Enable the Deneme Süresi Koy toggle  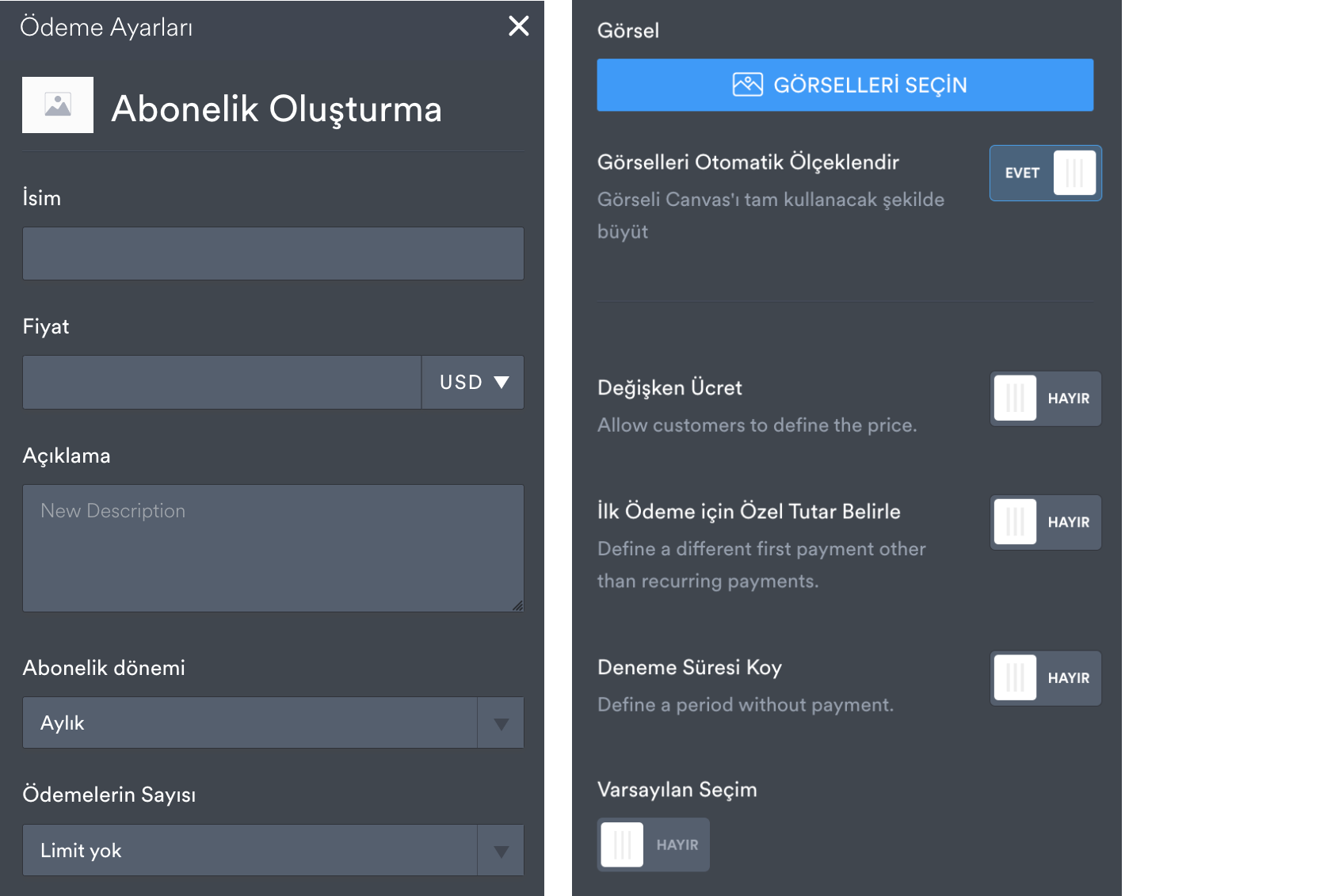pos(1045,678)
